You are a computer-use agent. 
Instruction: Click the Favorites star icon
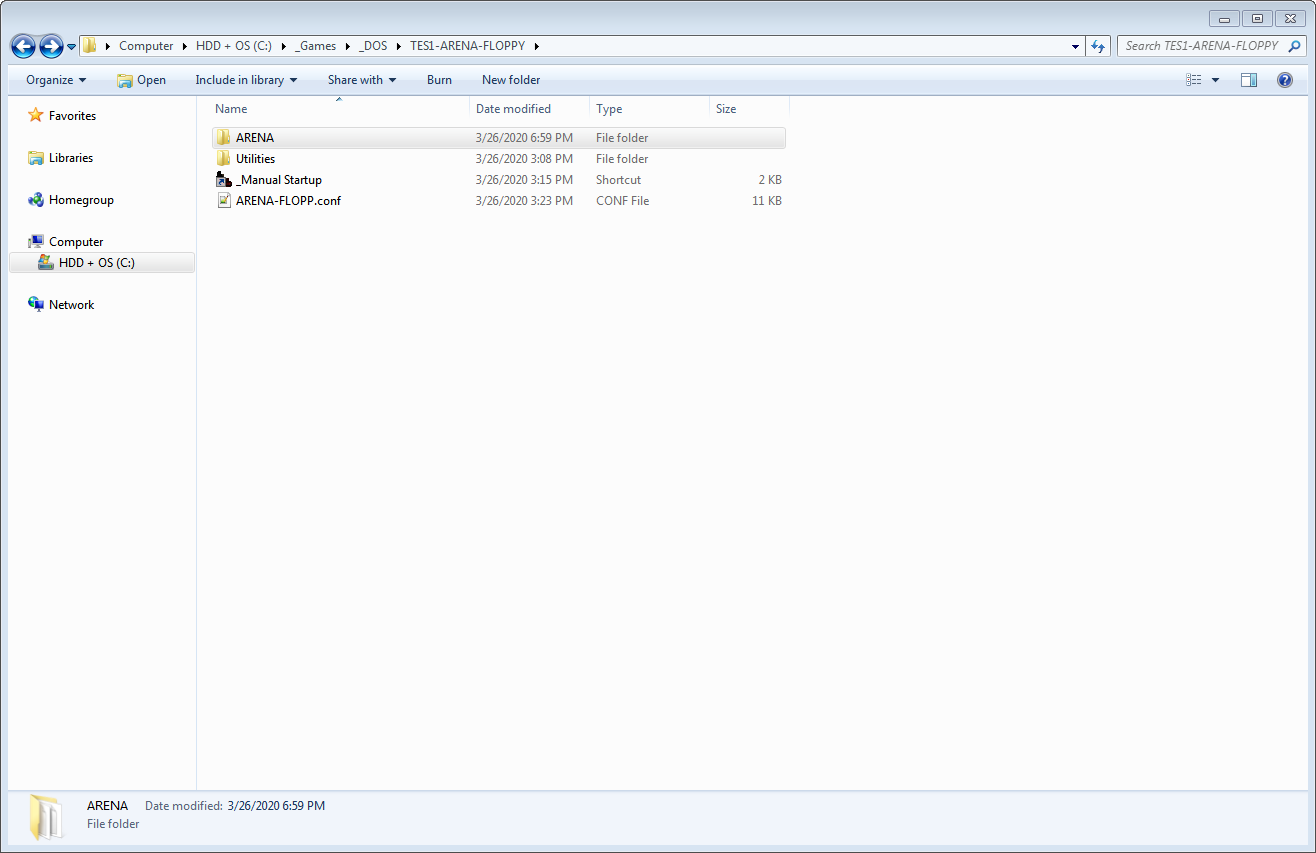tap(36, 116)
